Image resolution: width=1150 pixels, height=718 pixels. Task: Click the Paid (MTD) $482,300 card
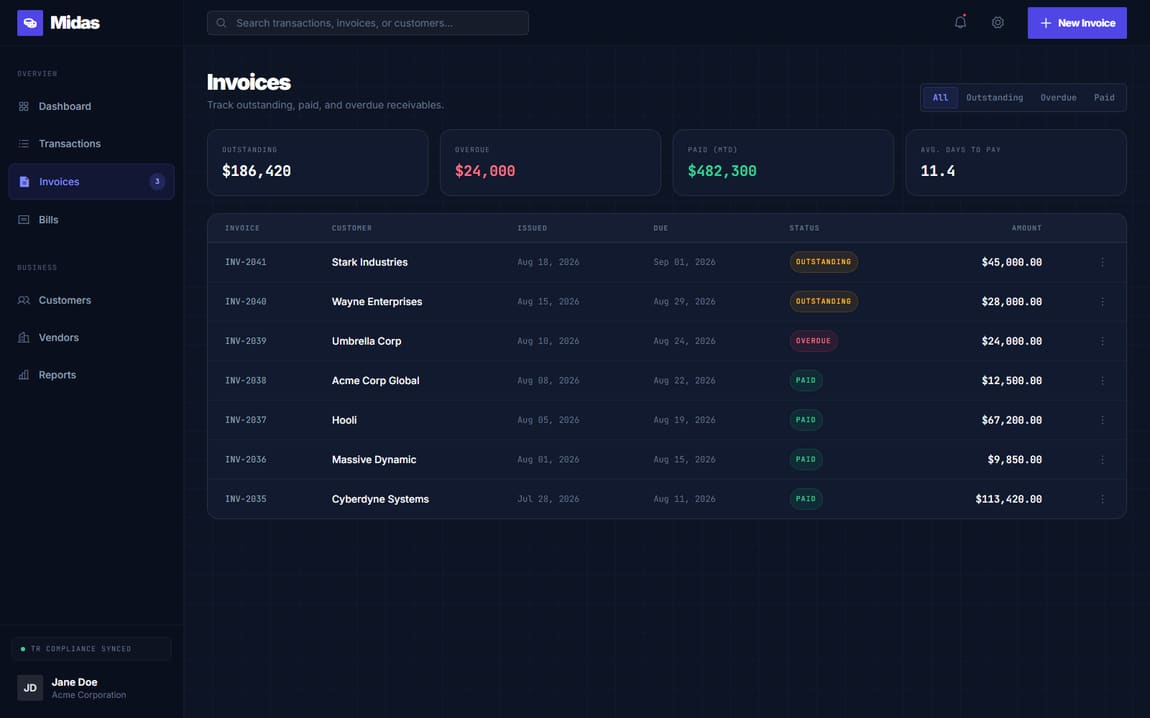783,163
